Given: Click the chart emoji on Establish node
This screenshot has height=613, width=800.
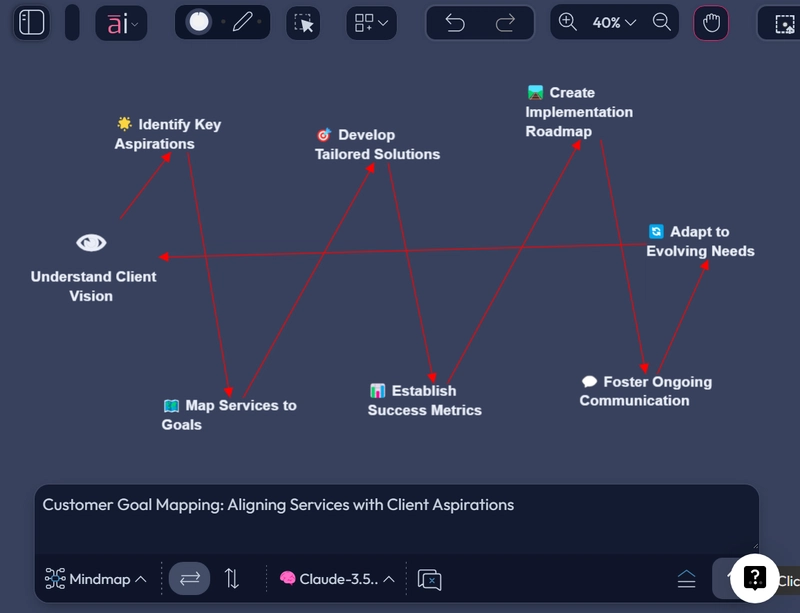Looking at the screenshot, I should [378, 391].
